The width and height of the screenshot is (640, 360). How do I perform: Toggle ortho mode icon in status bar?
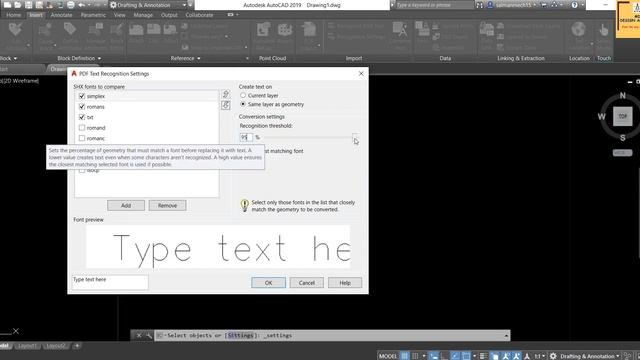coord(444,356)
